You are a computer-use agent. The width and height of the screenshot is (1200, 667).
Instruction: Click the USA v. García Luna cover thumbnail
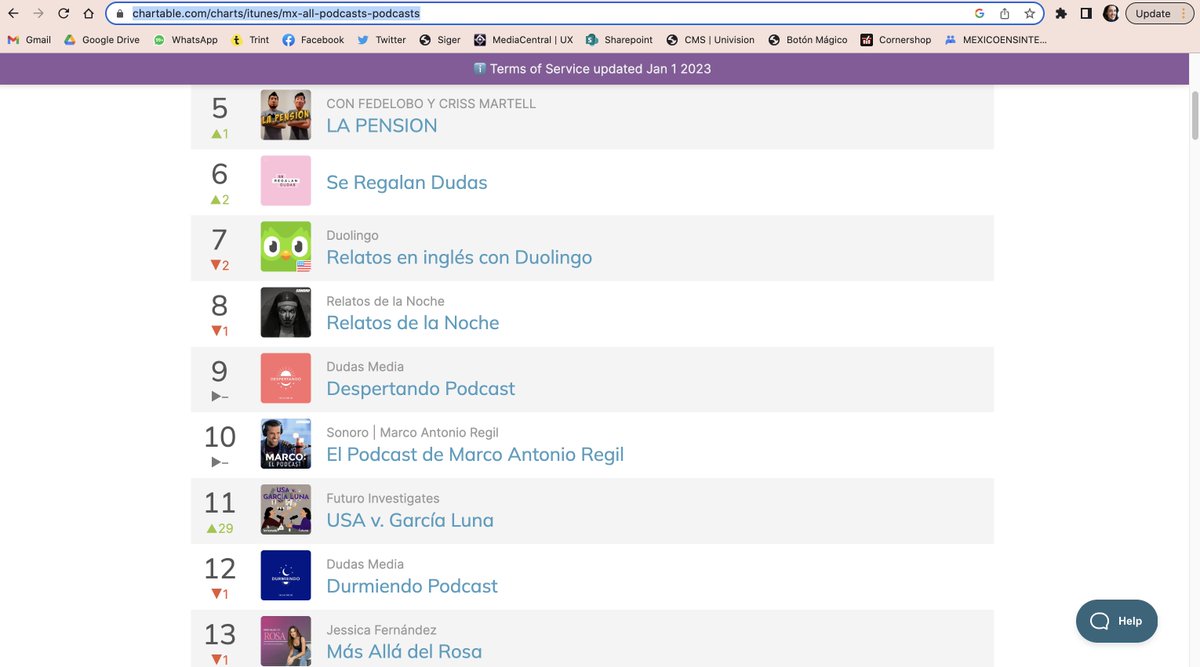(x=285, y=510)
